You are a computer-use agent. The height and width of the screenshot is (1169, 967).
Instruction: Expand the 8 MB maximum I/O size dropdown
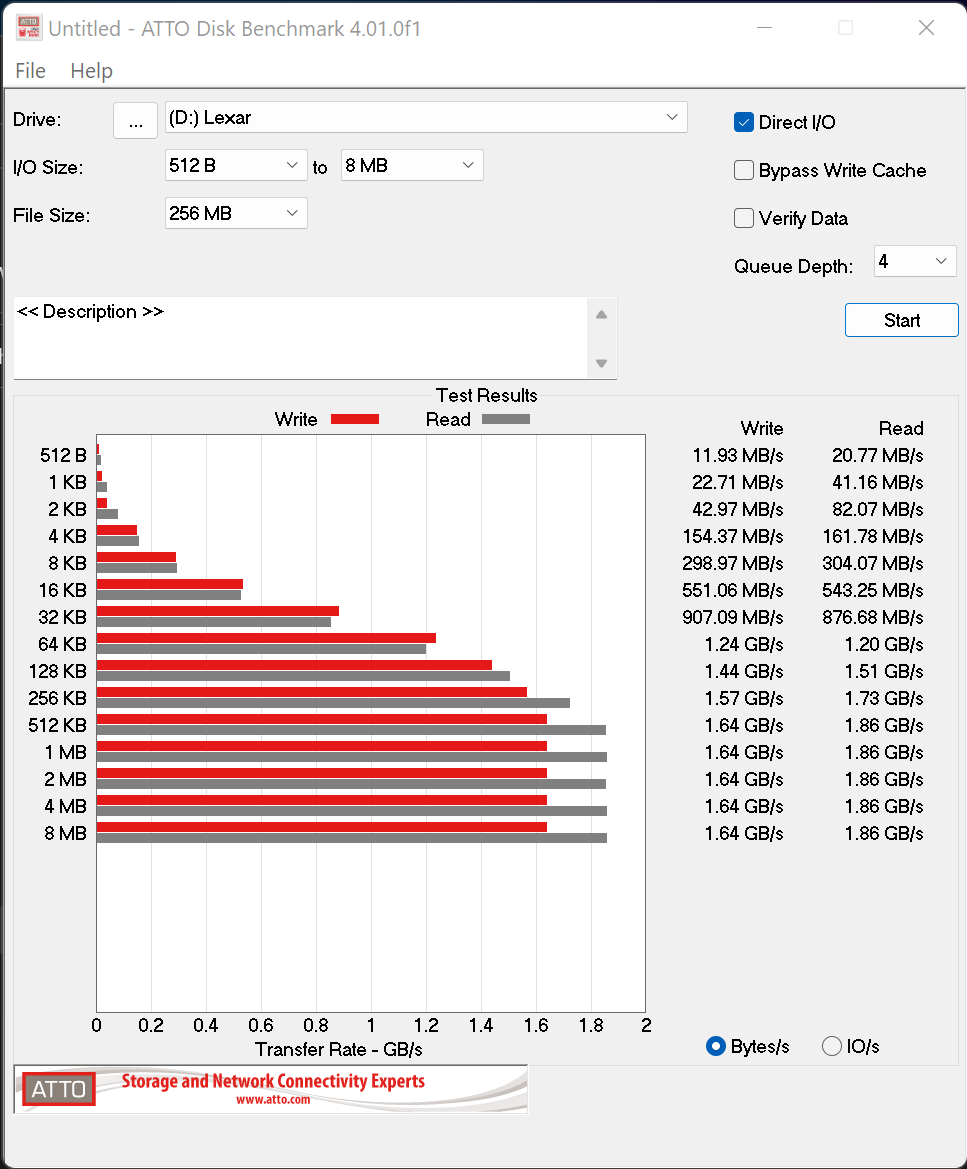pyautogui.click(x=412, y=165)
